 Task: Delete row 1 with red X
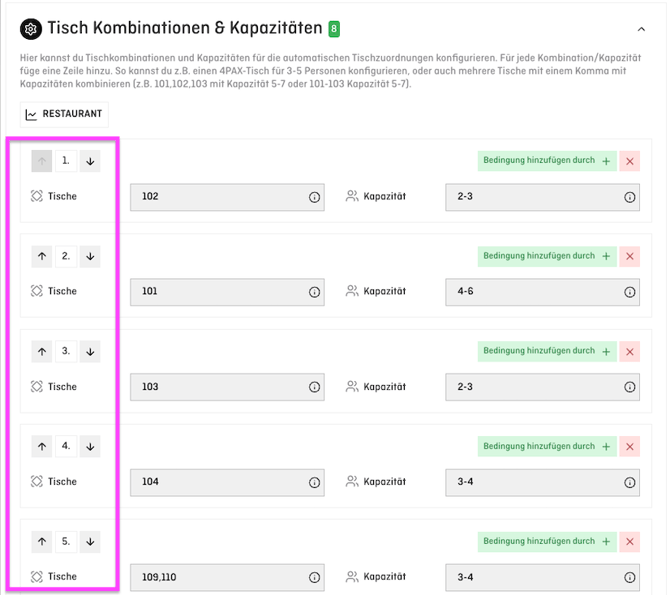click(629, 161)
